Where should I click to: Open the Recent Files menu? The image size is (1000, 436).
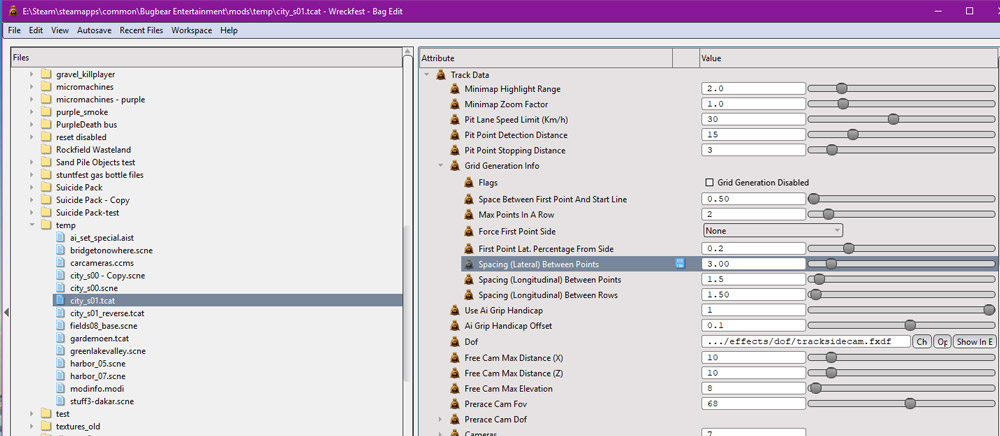141,30
